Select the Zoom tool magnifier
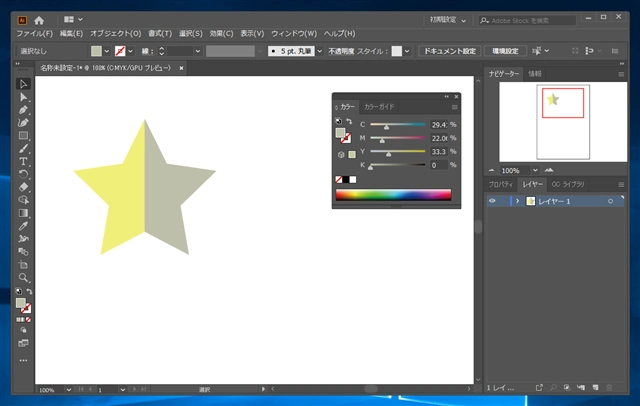 click(x=23, y=278)
